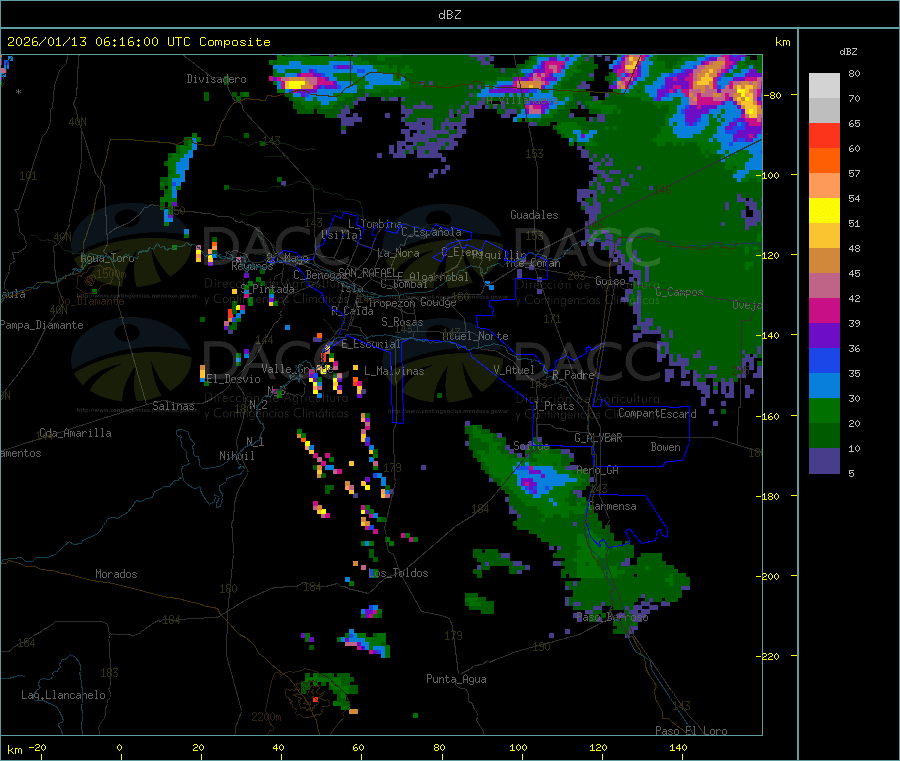
Task: Pick the 5 dBZ purple color swatch
Action: coord(824,461)
